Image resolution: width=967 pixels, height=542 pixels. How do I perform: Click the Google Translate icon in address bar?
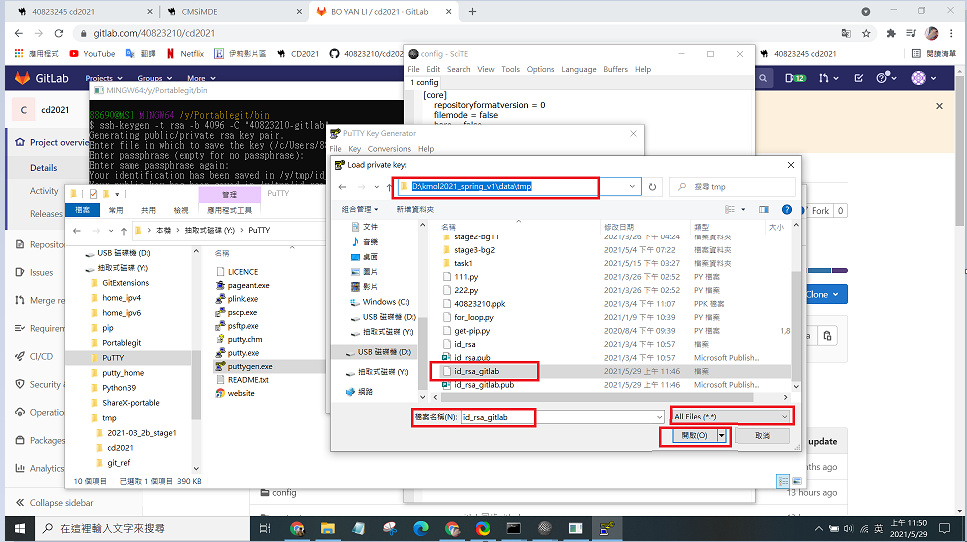point(846,33)
